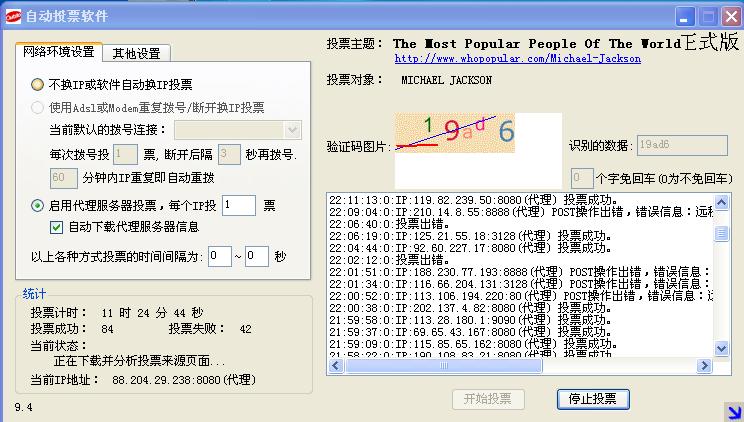This screenshot has height=422, width=744.
Task: Click log list scroll up arrow
Action: (721, 203)
